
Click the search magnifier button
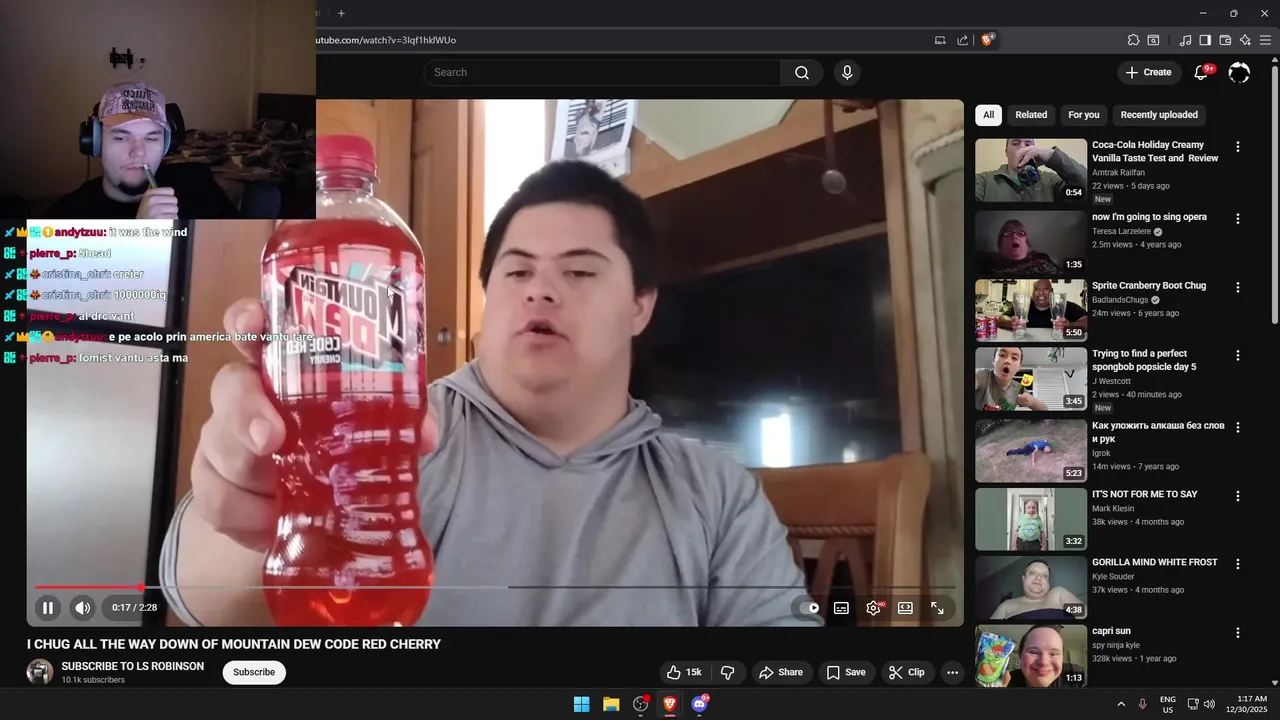click(x=802, y=72)
